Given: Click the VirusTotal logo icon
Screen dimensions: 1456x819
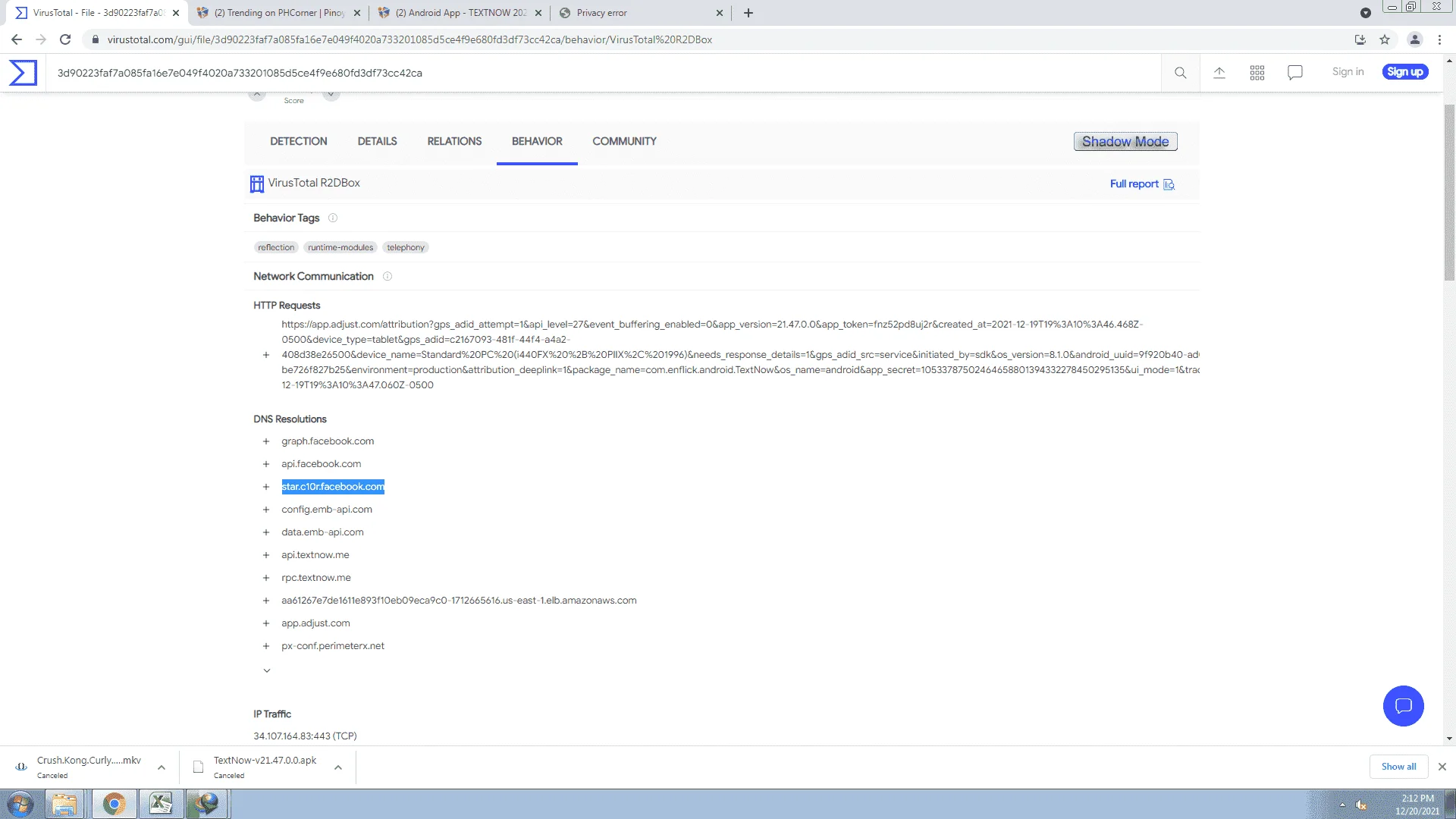Looking at the screenshot, I should coord(23,73).
